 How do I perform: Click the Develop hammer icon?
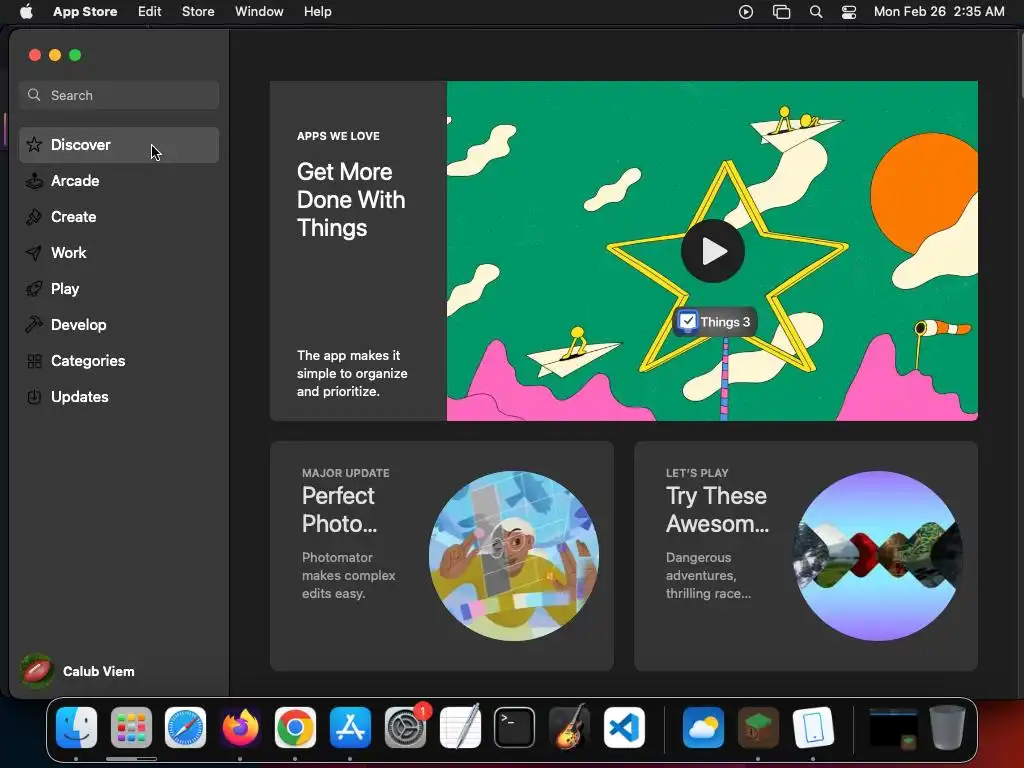[34, 325]
